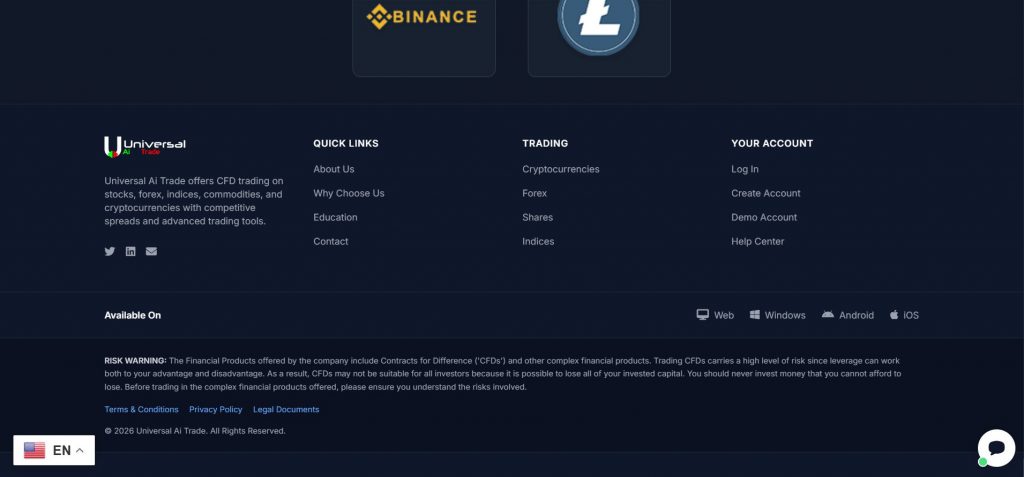
Task: Open Cryptocurrencies trading page
Action: coord(561,169)
